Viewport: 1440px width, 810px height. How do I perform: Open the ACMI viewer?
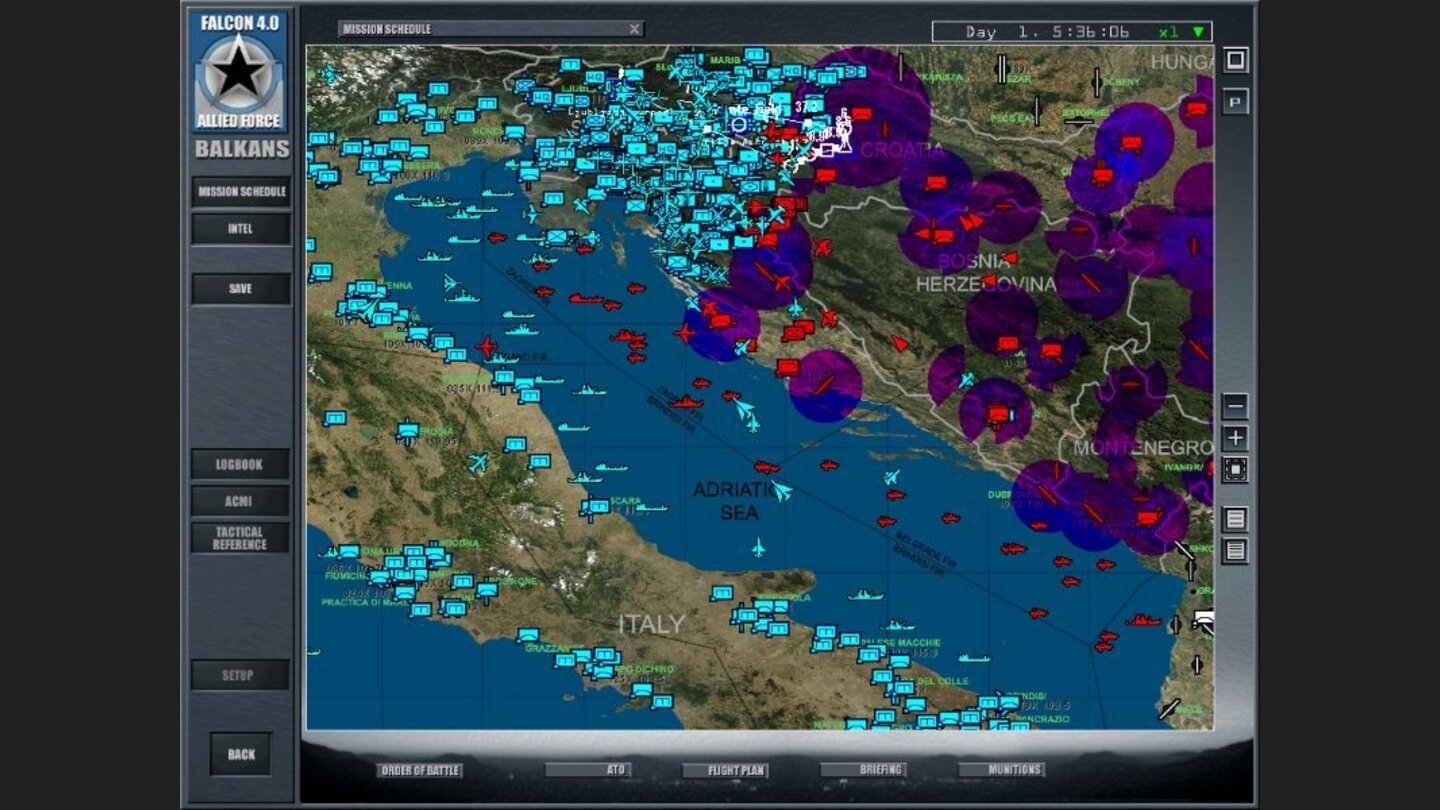pos(241,500)
